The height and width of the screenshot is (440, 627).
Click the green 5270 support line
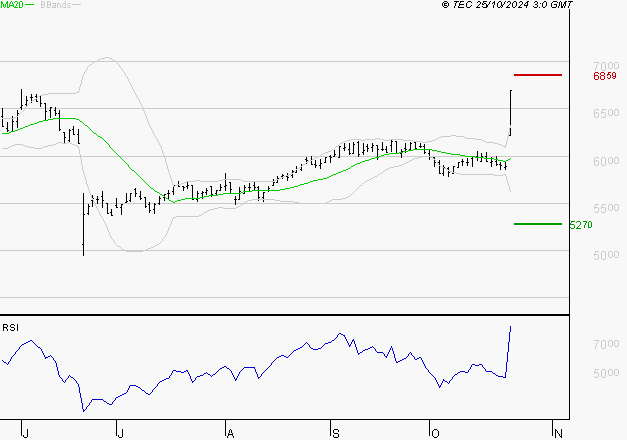[x=538, y=224]
